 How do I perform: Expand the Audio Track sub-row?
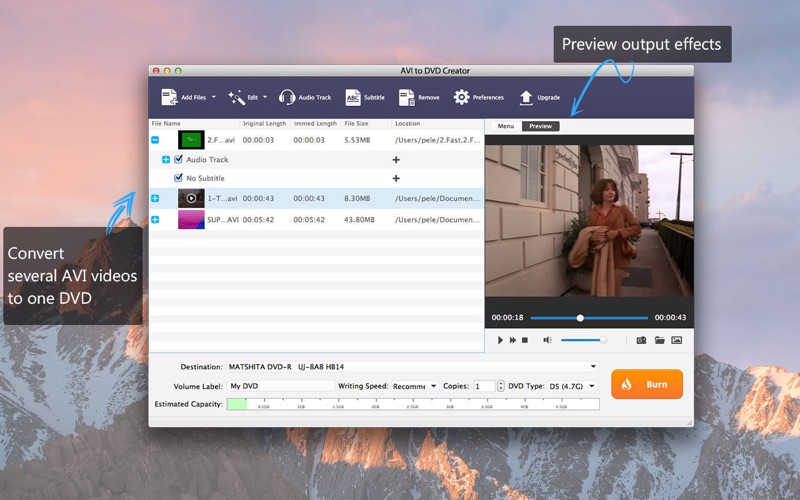[166, 160]
